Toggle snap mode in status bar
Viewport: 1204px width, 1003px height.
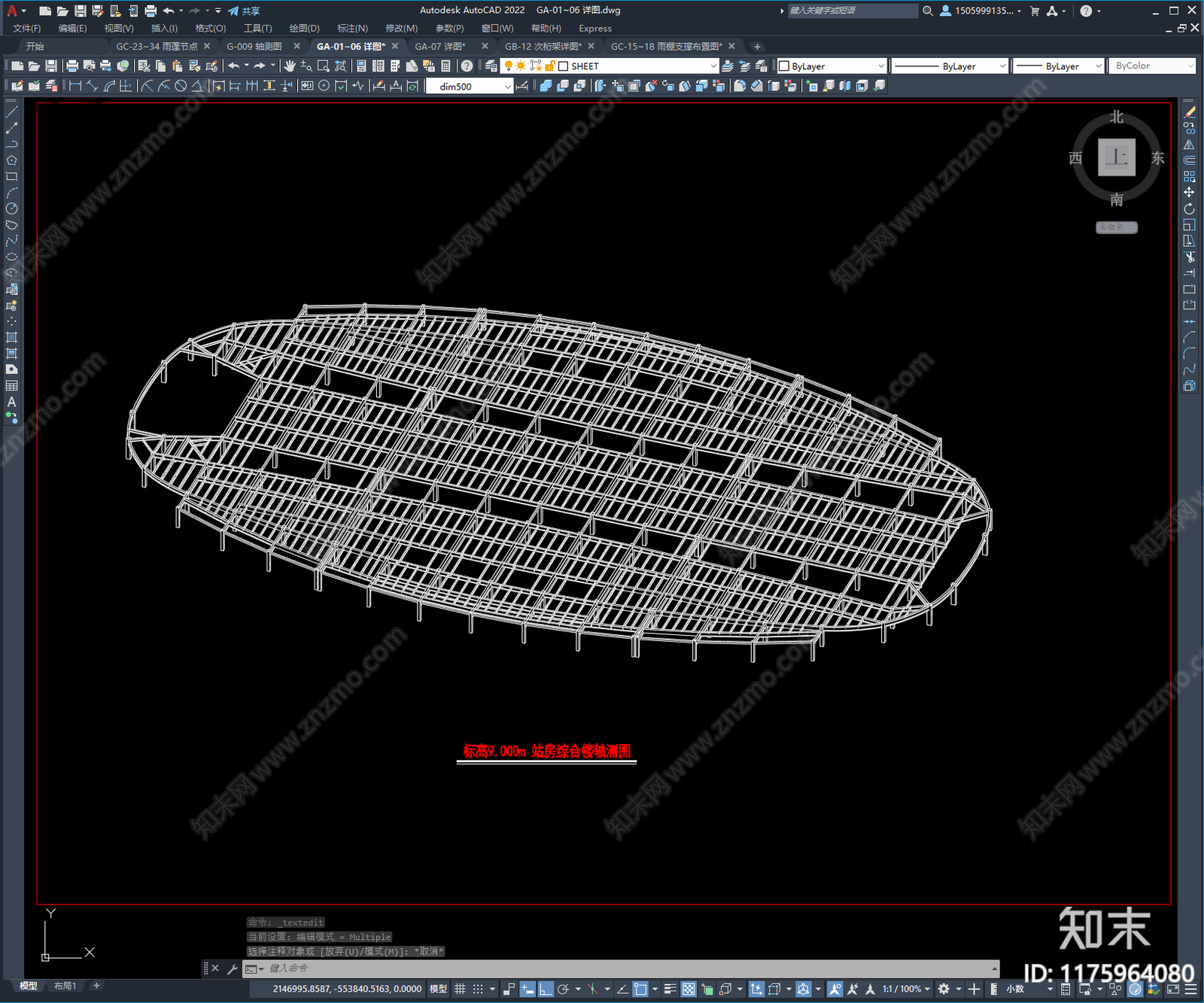tap(478, 989)
